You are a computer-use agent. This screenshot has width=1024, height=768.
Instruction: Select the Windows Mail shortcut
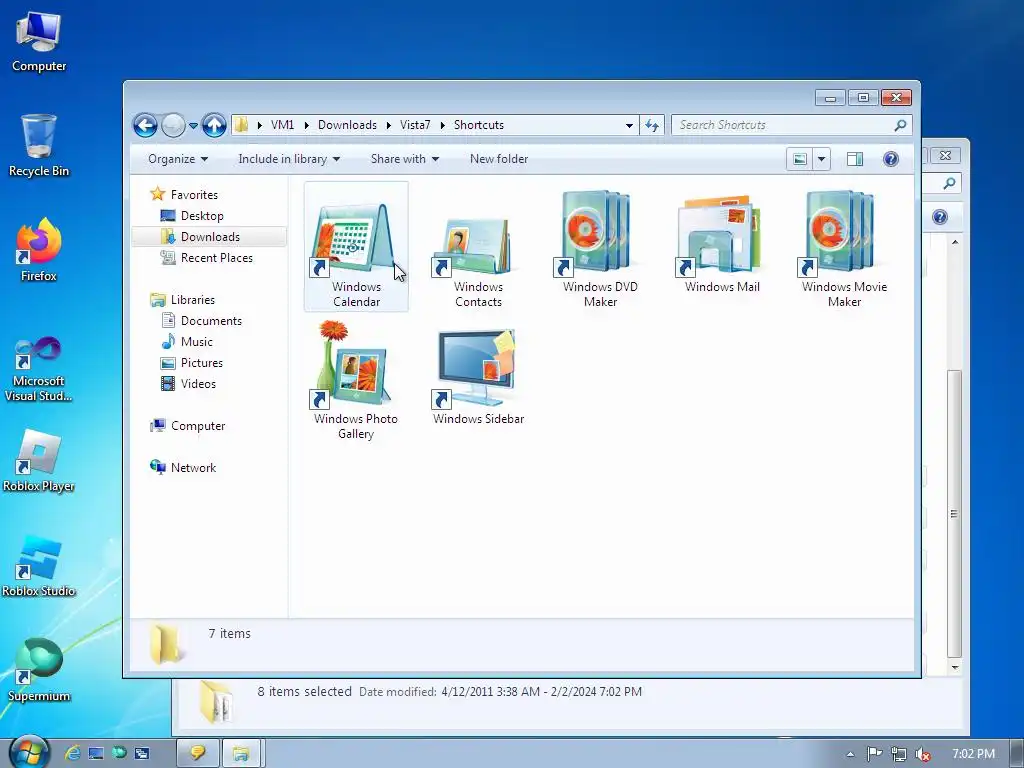[722, 243]
